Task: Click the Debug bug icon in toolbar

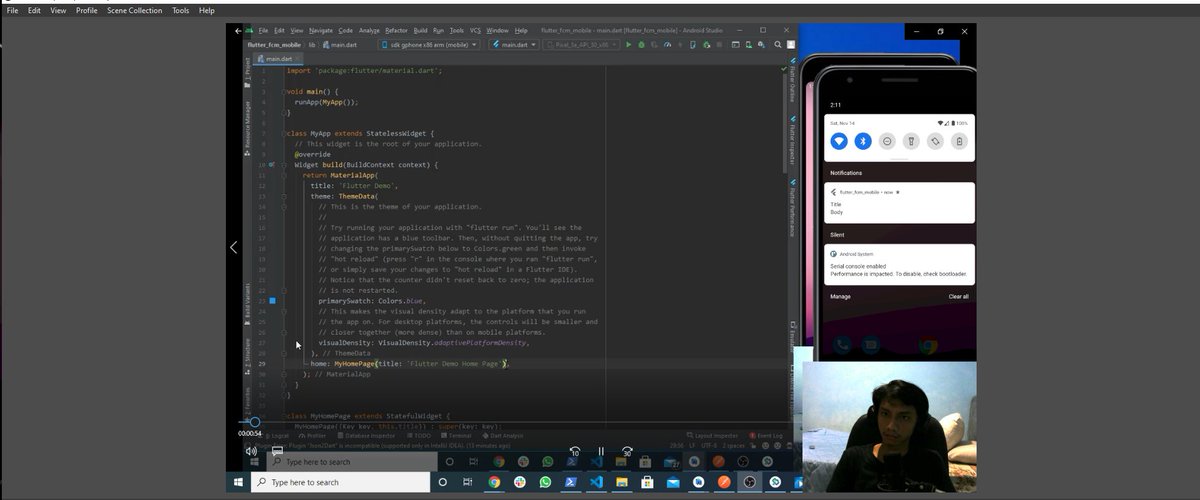Action: click(x=641, y=45)
